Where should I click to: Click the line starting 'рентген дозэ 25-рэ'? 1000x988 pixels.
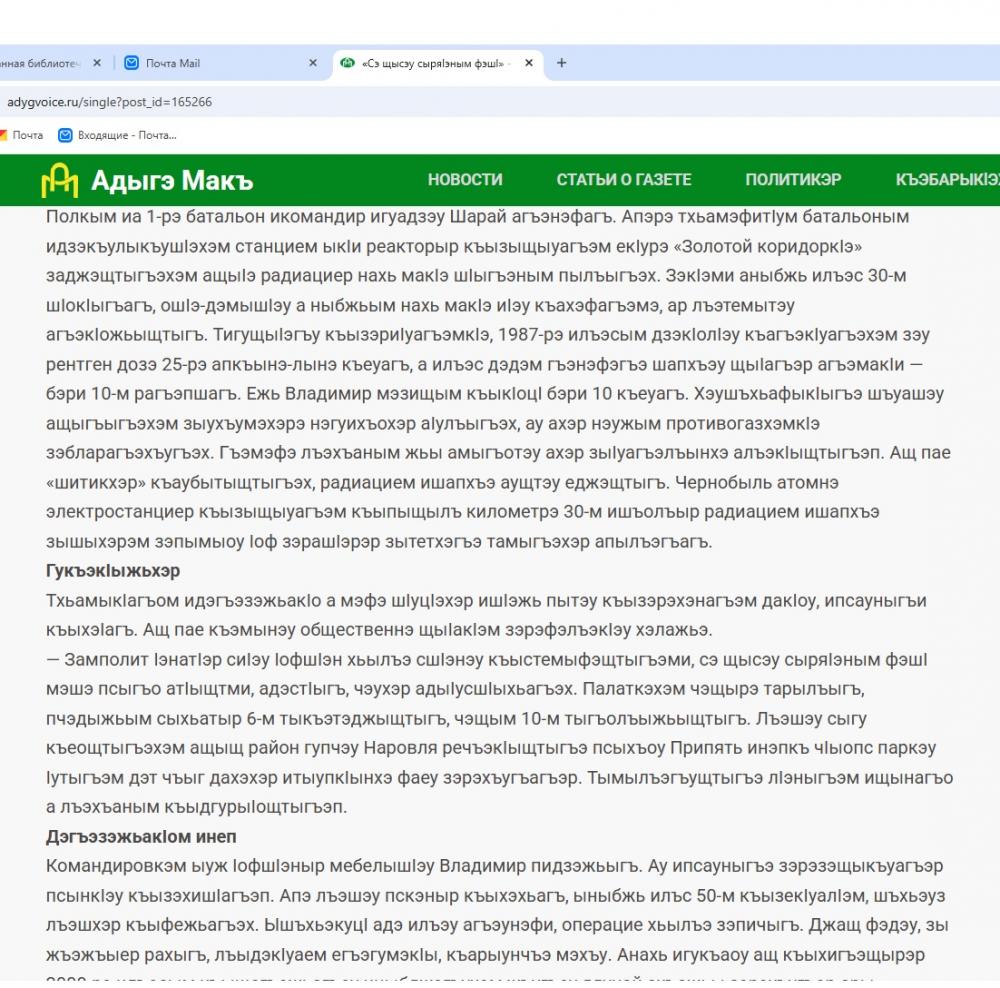[485, 365]
